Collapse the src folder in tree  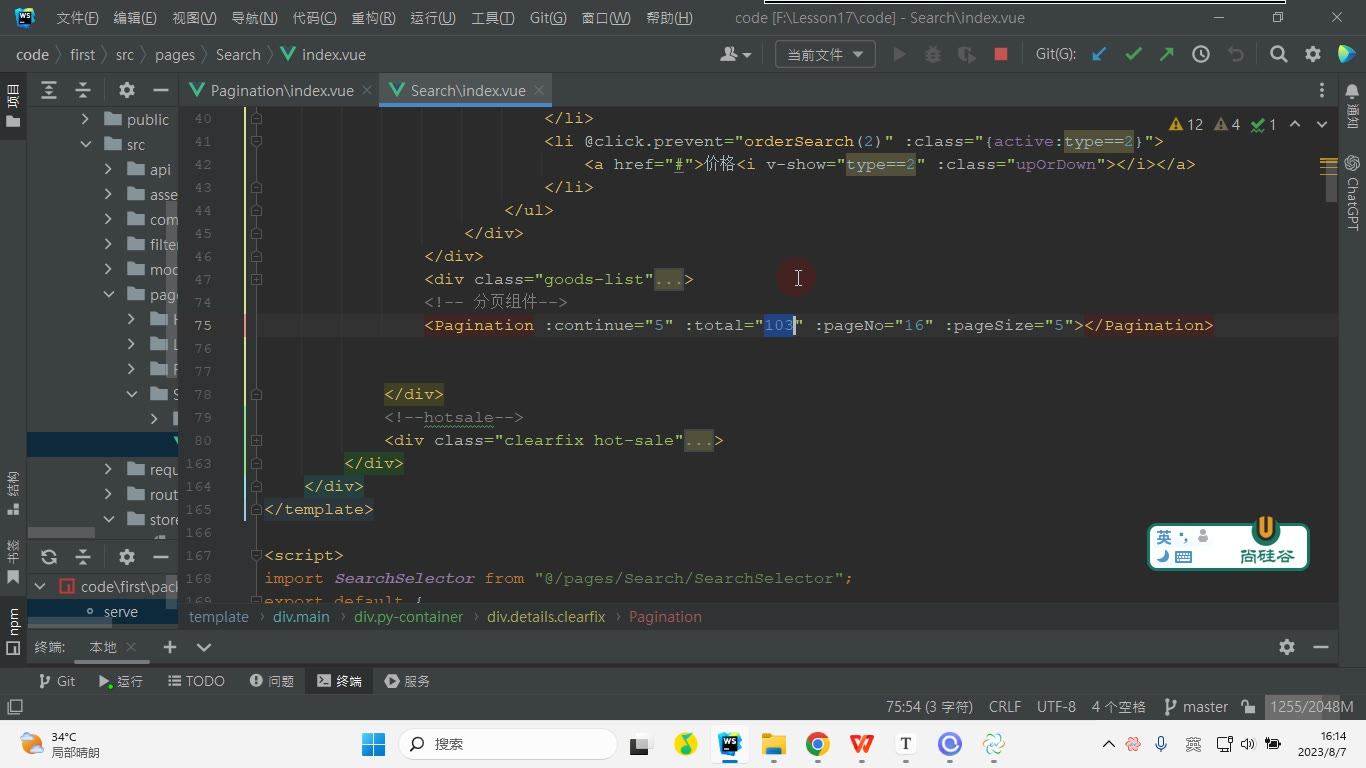click(87, 145)
